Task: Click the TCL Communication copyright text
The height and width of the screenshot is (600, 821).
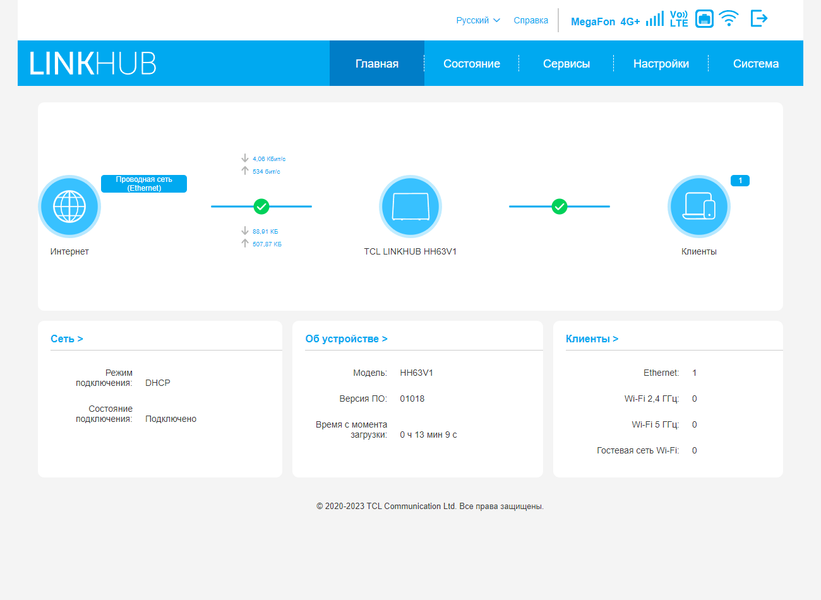Action: click(x=430, y=506)
